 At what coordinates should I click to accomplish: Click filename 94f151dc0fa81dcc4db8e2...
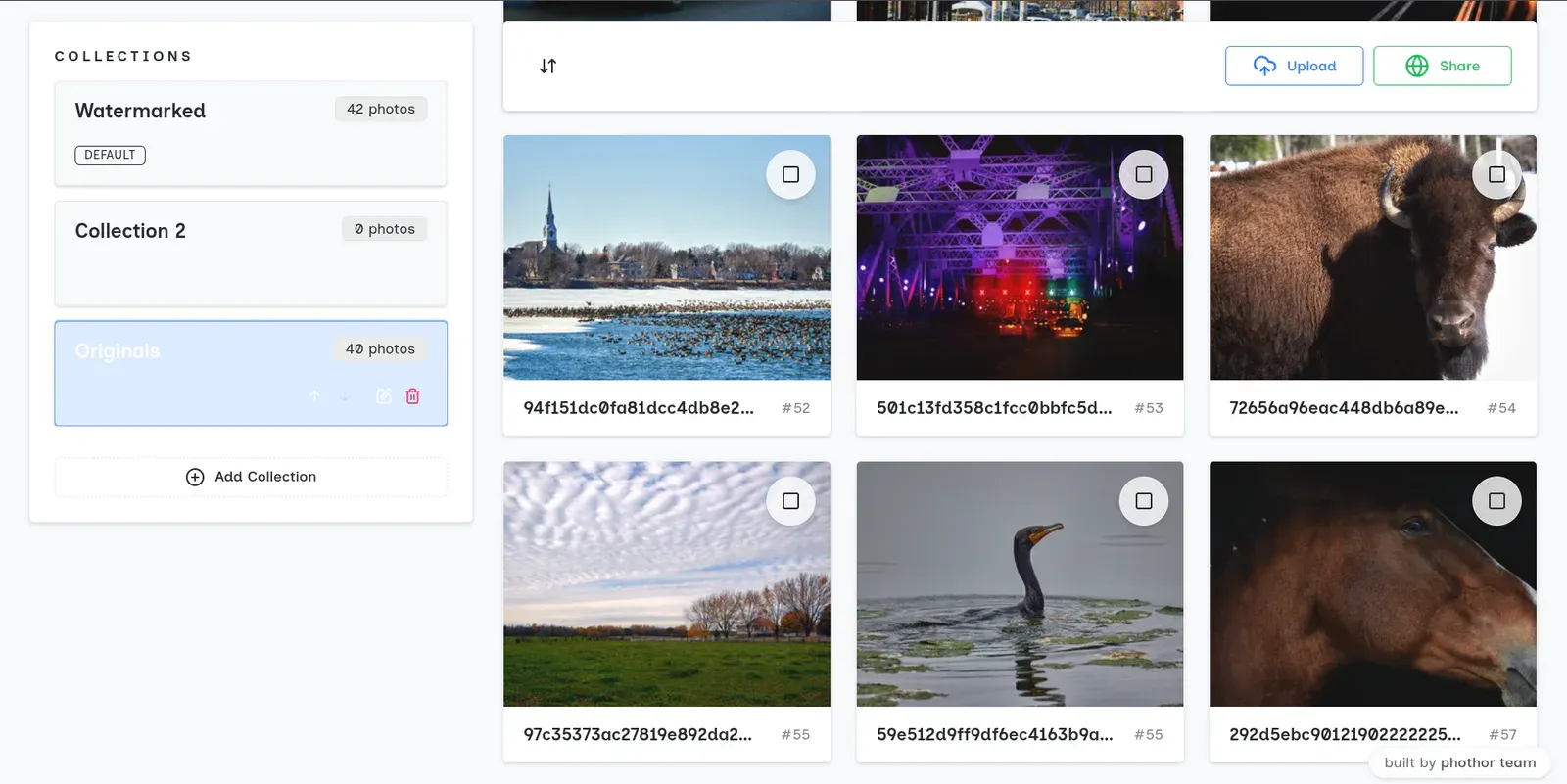(639, 408)
